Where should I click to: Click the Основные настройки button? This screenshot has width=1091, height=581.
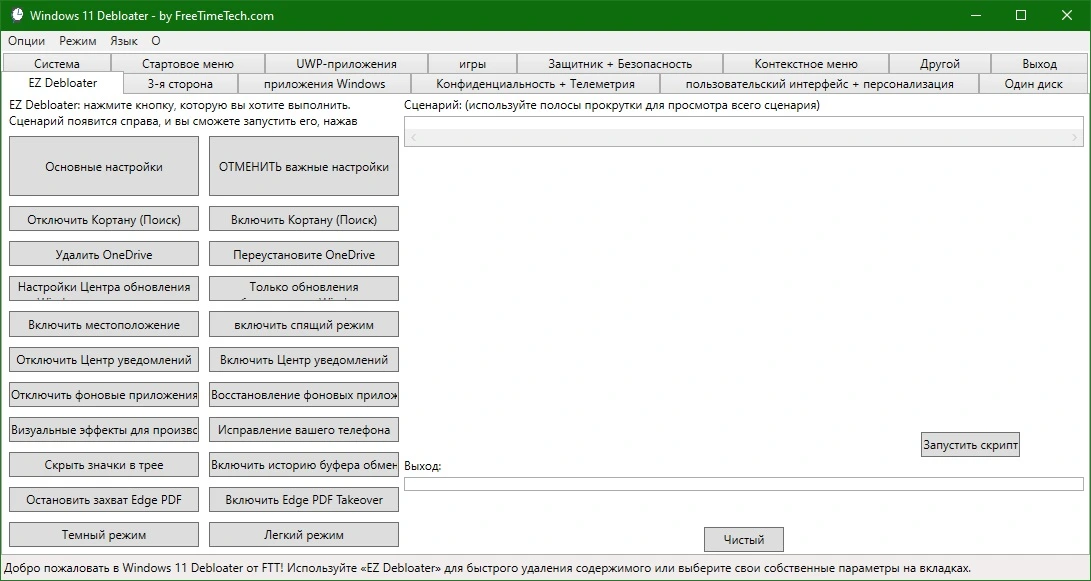104,166
